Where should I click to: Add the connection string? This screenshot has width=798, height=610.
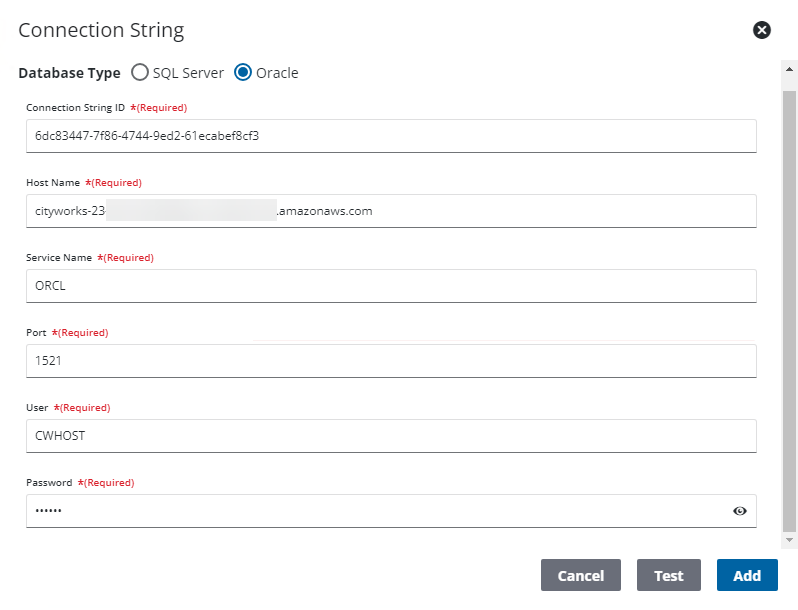[746, 575]
